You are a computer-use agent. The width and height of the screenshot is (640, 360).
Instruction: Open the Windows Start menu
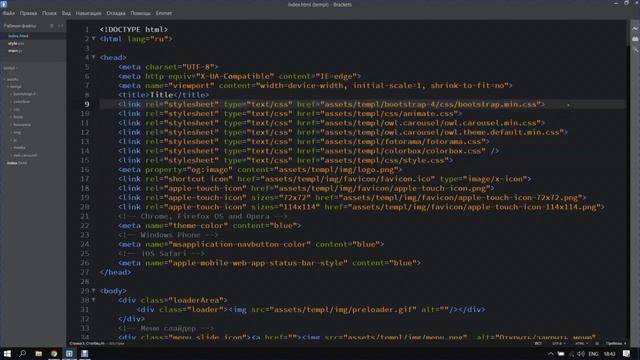tap(7, 353)
